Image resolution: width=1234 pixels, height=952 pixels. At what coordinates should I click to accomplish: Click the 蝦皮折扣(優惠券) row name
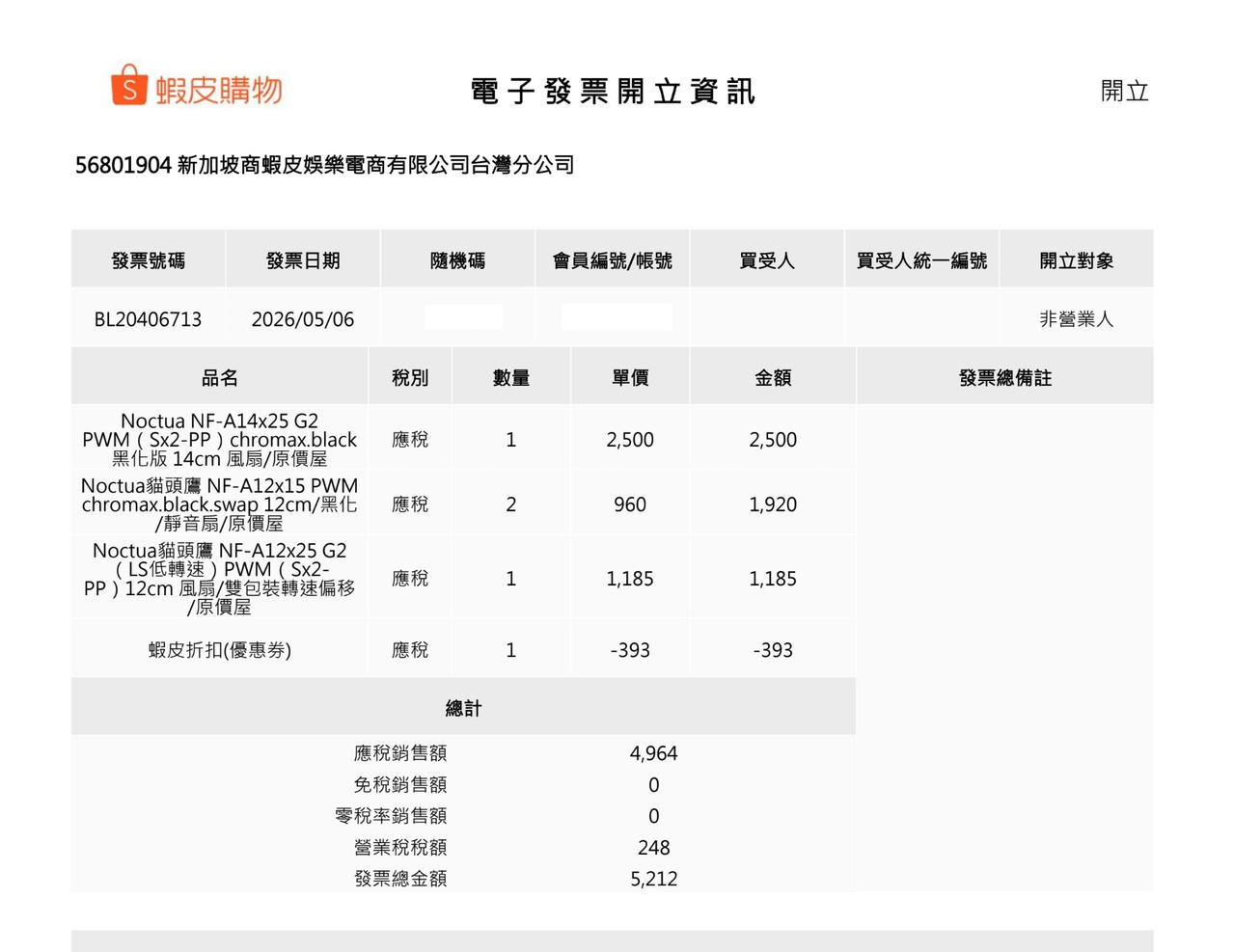(220, 650)
